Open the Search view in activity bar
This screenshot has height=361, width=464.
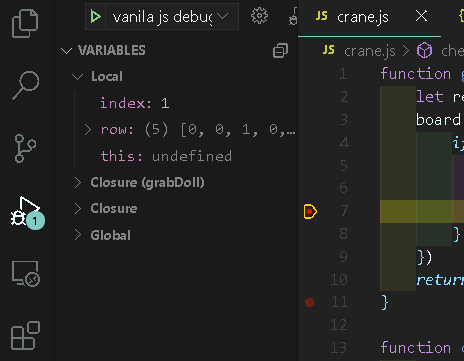(x=26, y=85)
